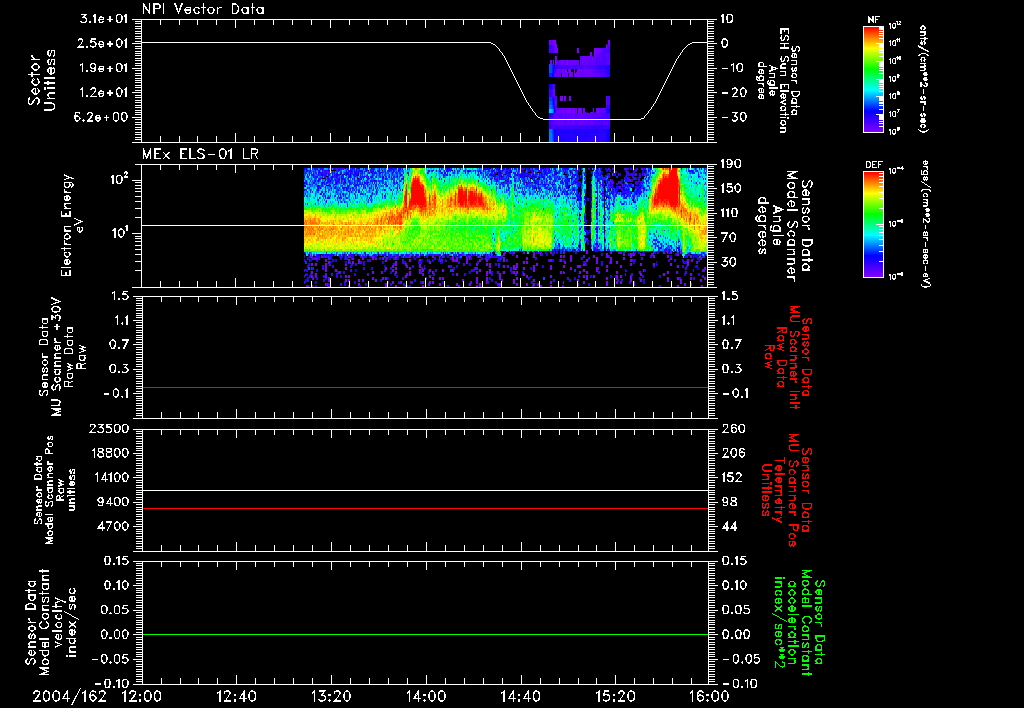Click the red electron peak near 16:00
The height and width of the screenshot is (708, 1024).
667,187
